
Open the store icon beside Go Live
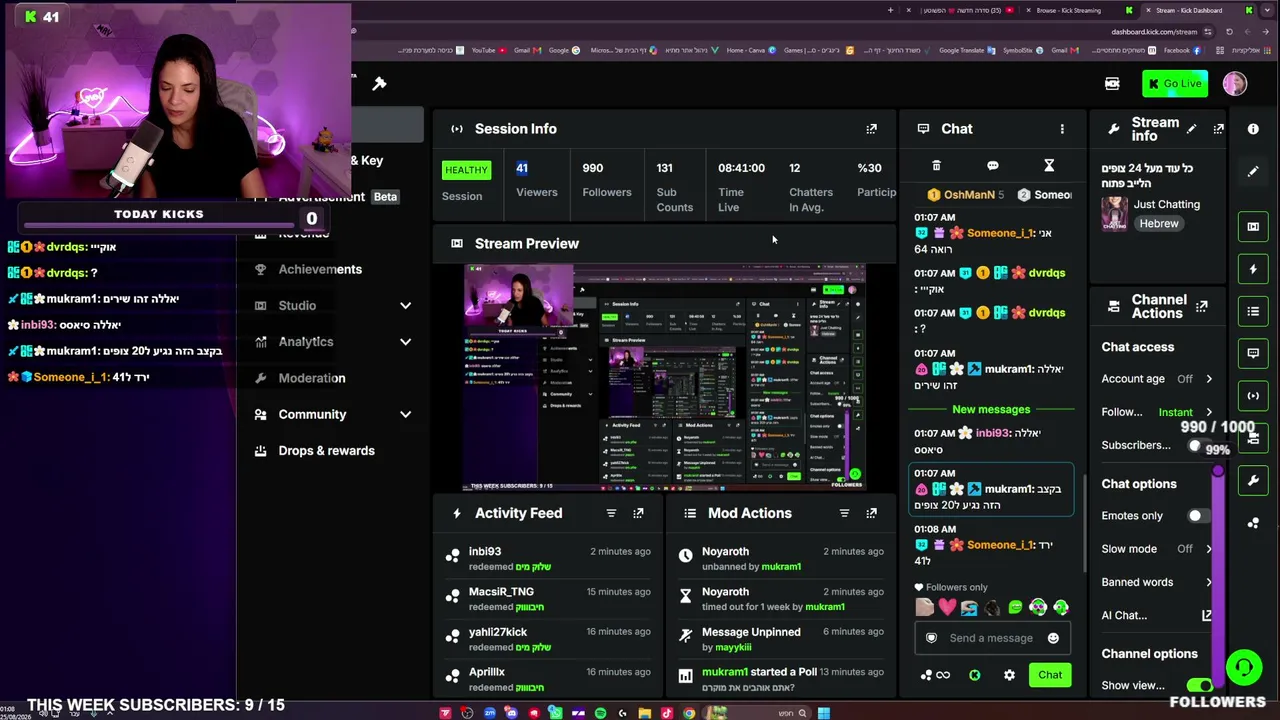point(1112,84)
